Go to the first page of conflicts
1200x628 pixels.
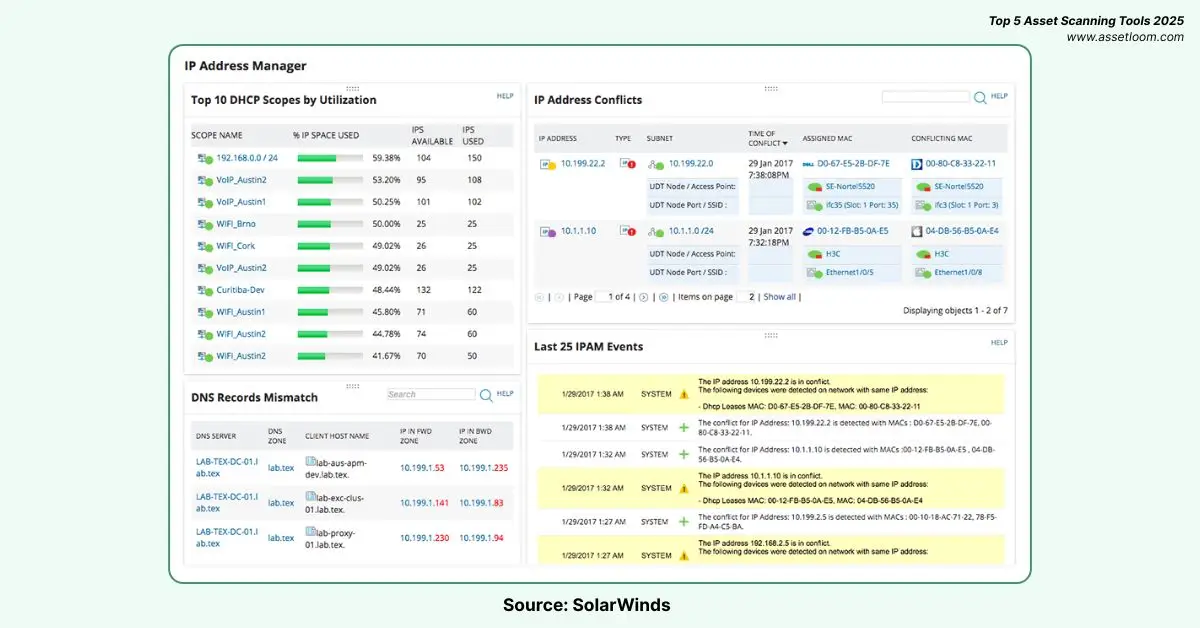coord(540,297)
